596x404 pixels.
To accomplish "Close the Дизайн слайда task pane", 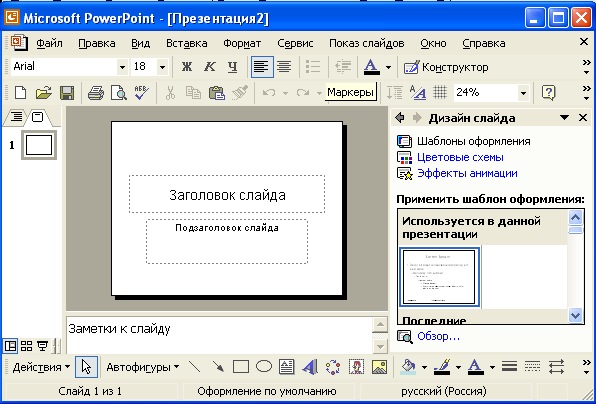I will pyautogui.click(x=583, y=117).
